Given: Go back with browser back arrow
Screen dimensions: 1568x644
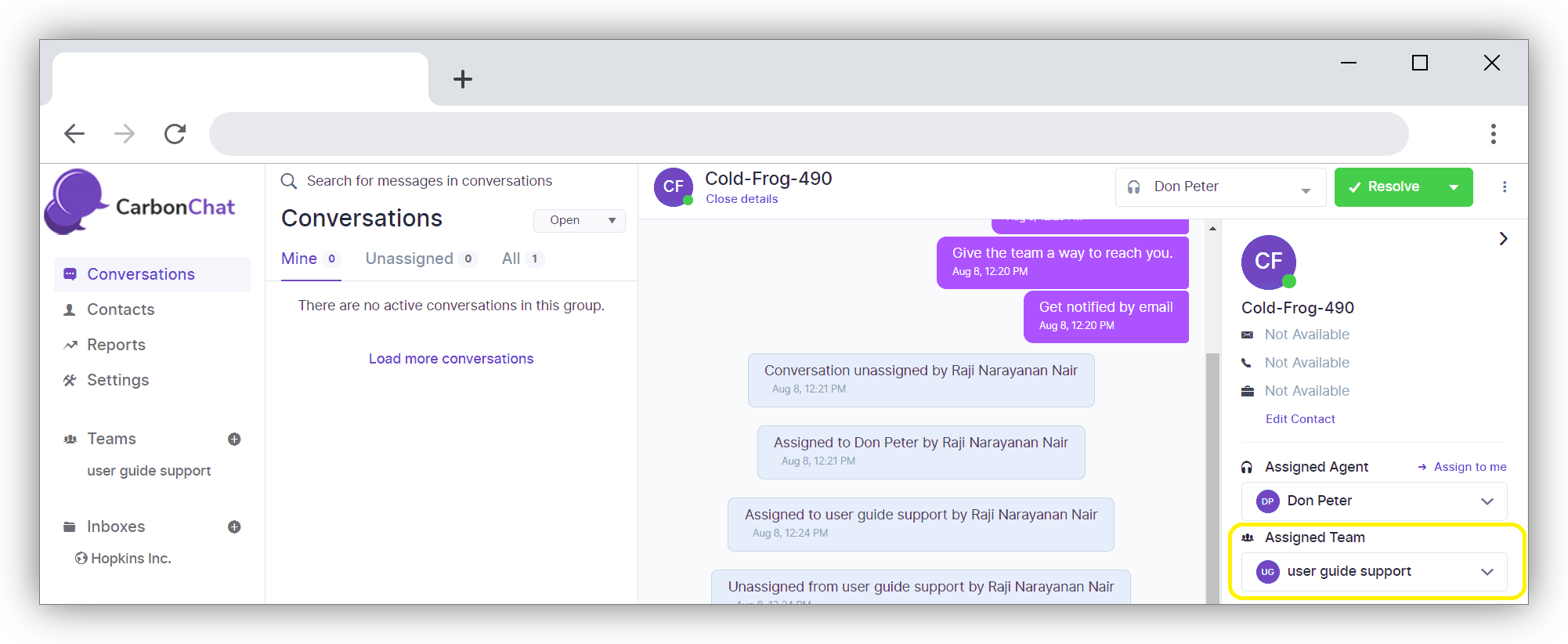Looking at the screenshot, I should (74, 134).
